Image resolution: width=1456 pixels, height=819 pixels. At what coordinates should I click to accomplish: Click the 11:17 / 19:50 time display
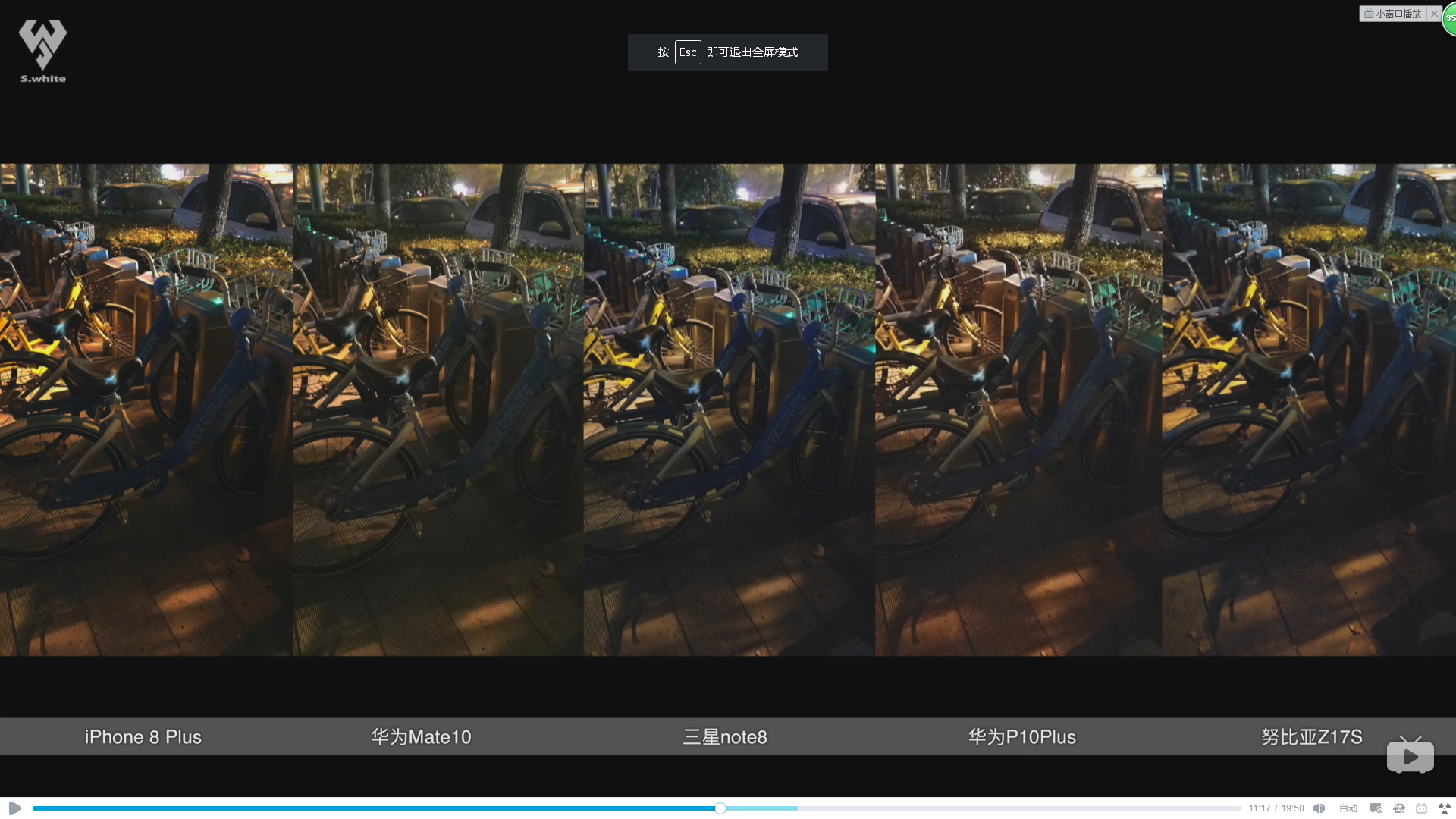1276,808
